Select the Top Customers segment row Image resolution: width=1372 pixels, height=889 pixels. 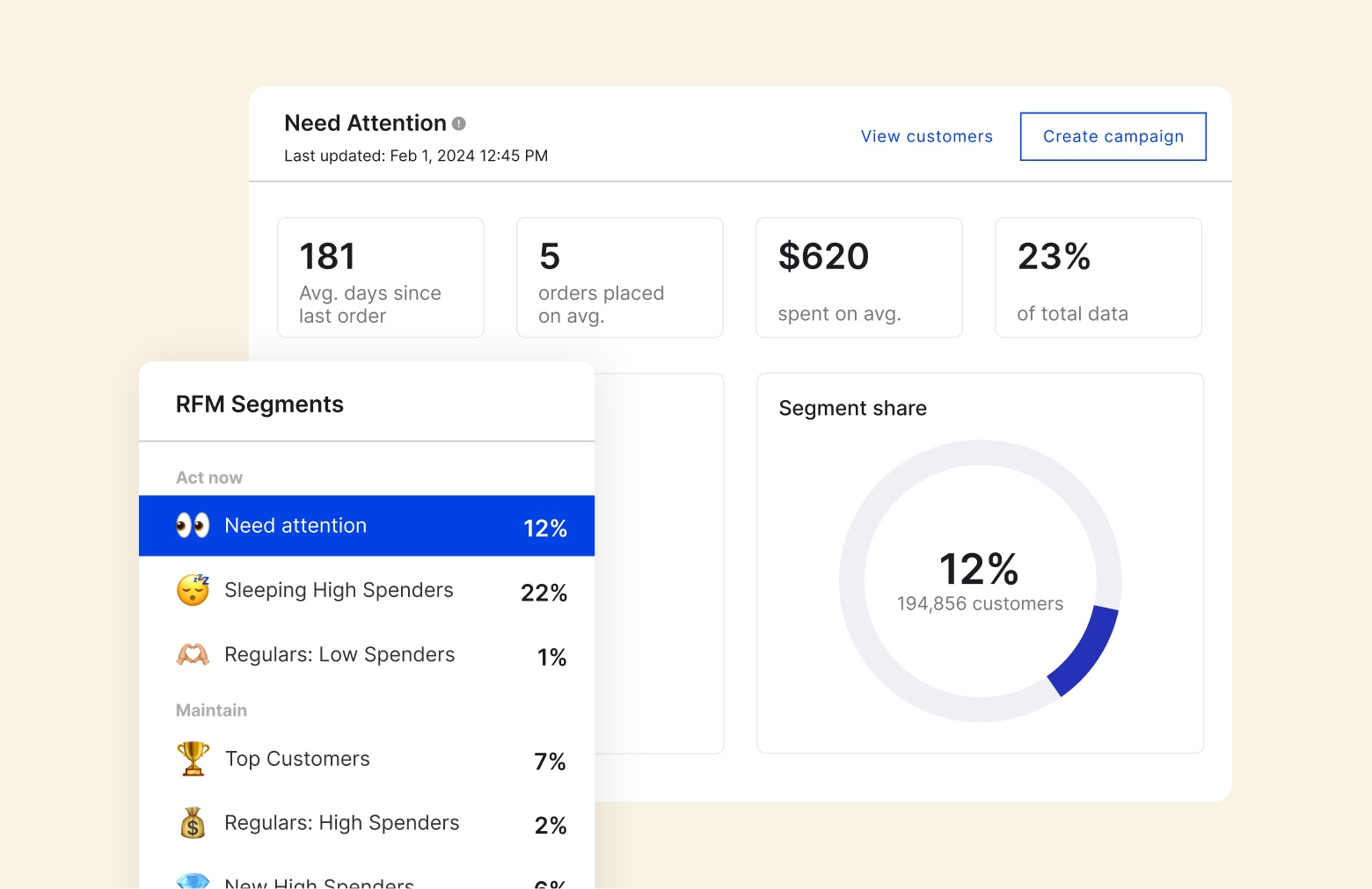(366, 758)
